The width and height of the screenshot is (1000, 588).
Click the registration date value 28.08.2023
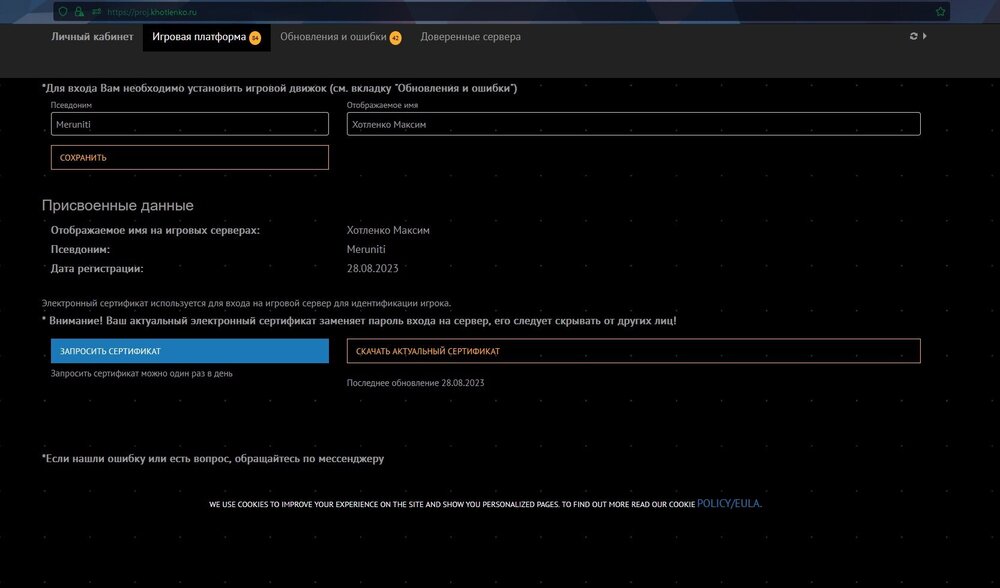click(372, 268)
